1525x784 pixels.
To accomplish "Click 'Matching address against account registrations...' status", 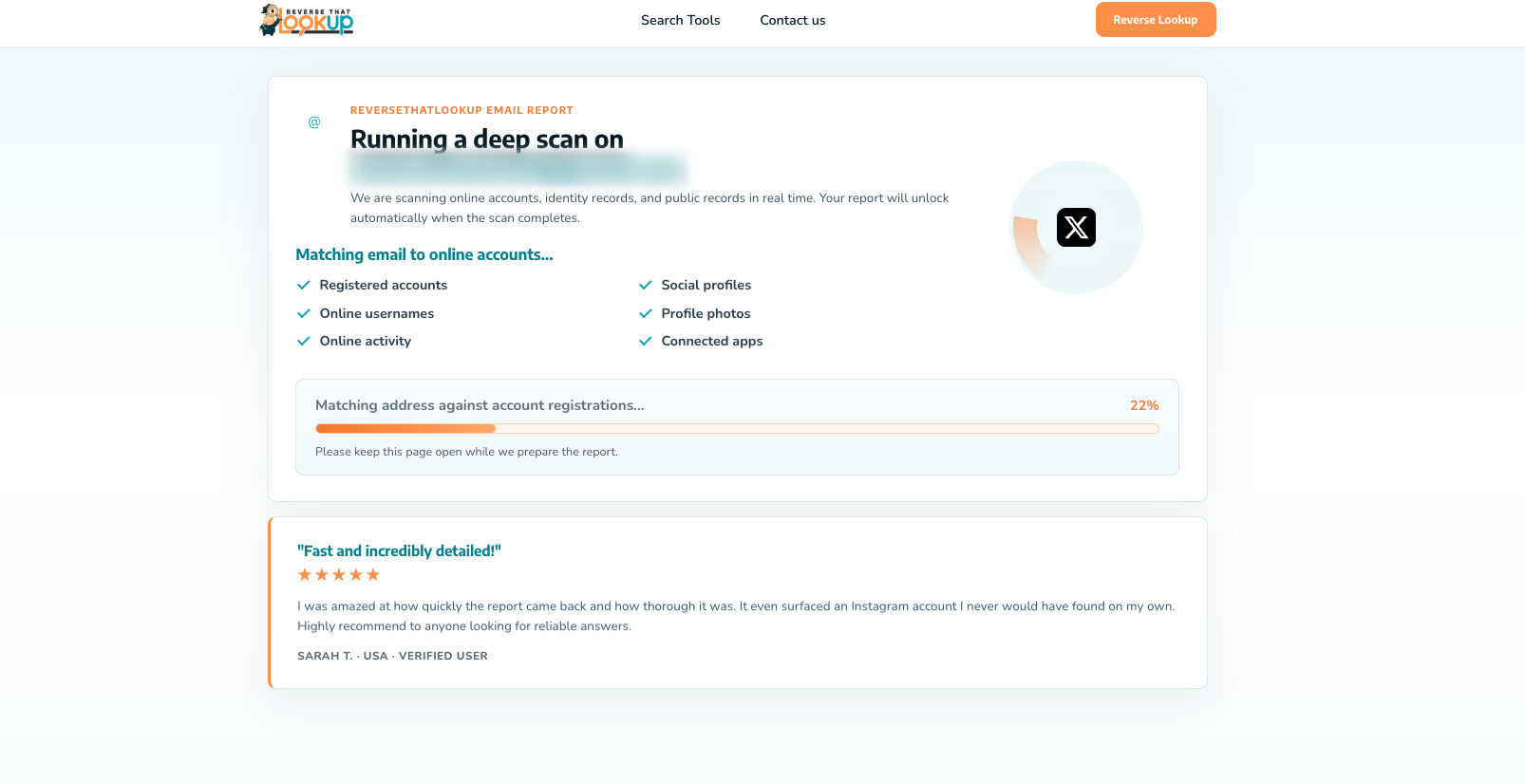I will point(480,405).
